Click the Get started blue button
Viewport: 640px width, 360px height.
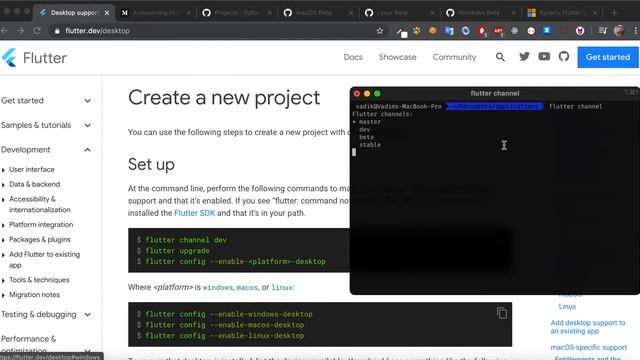click(608, 57)
